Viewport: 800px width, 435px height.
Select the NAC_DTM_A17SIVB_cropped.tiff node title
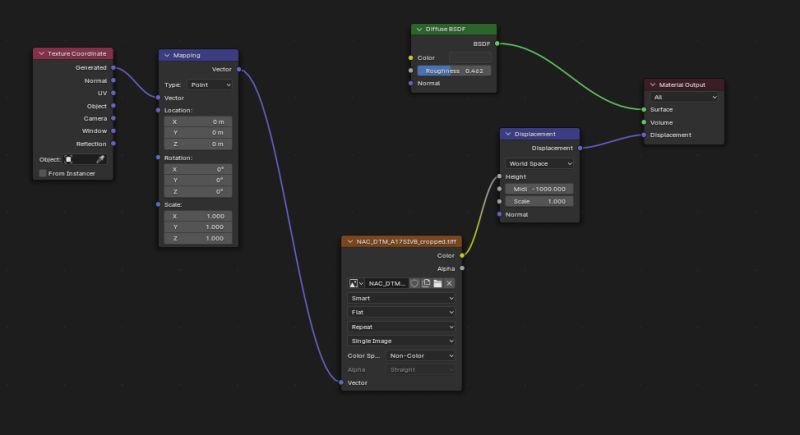click(406, 242)
